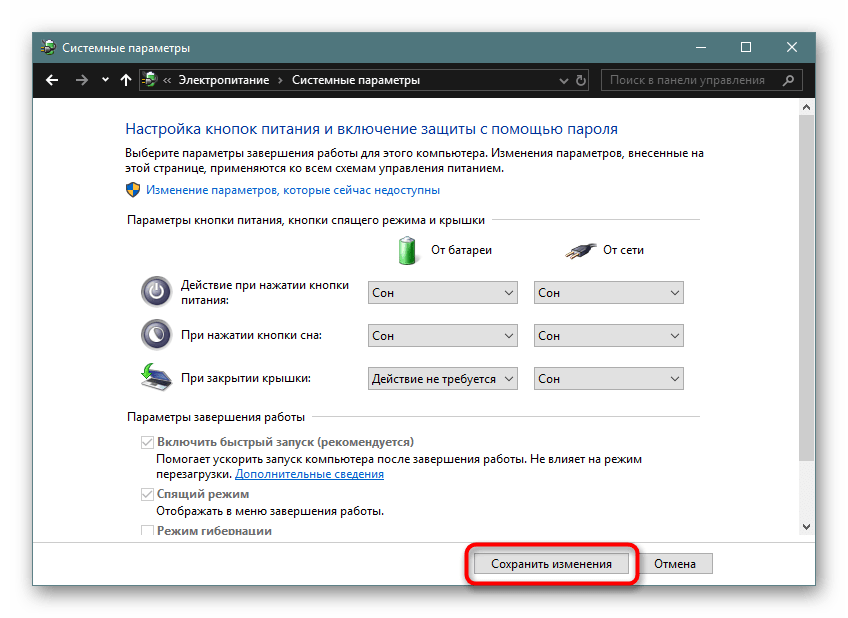Viewport: 848px width, 618px height.
Task: Click the 'Сохранить изменения' button
Action: click(x=551, y=564)
